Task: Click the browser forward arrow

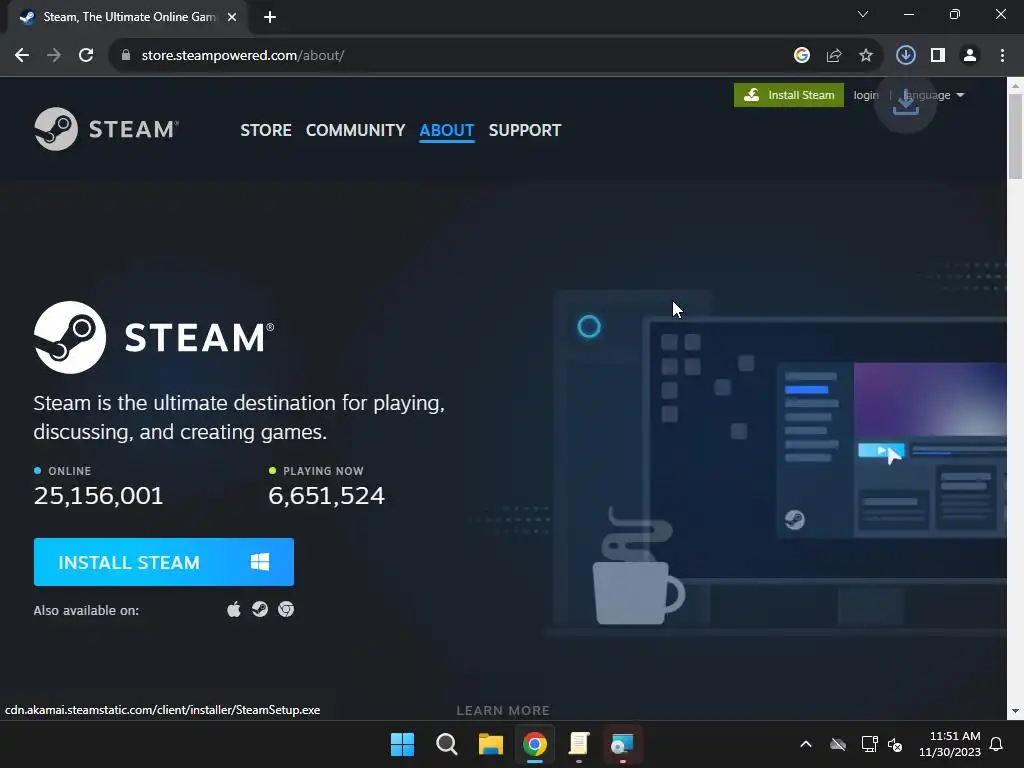Action: pyautogui.click(x=54, y=56)
